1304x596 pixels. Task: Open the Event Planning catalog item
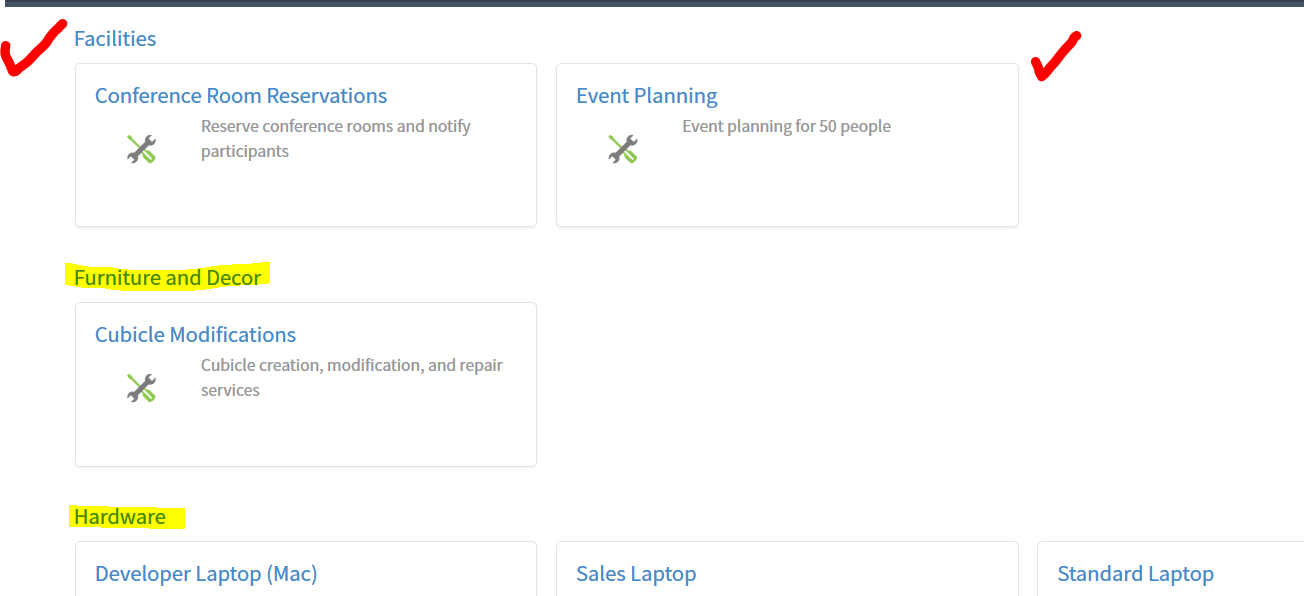(x=647, y=96)
